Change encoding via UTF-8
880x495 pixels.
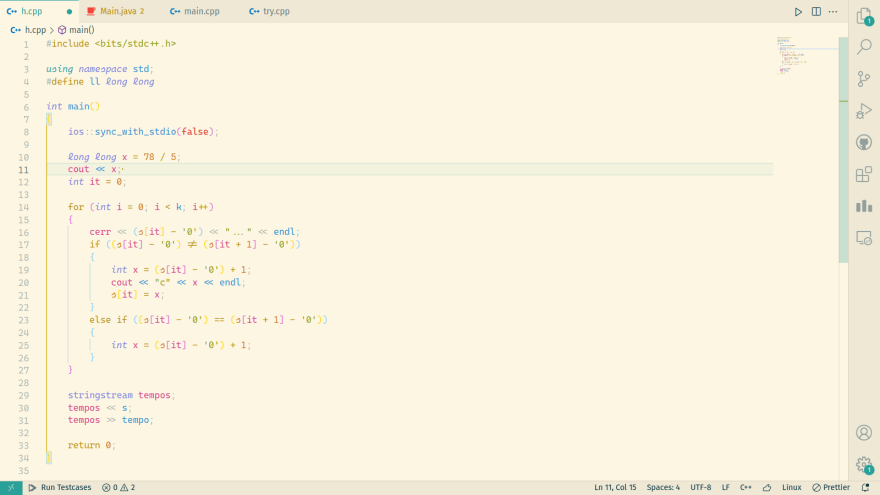(x=700, y=488)
